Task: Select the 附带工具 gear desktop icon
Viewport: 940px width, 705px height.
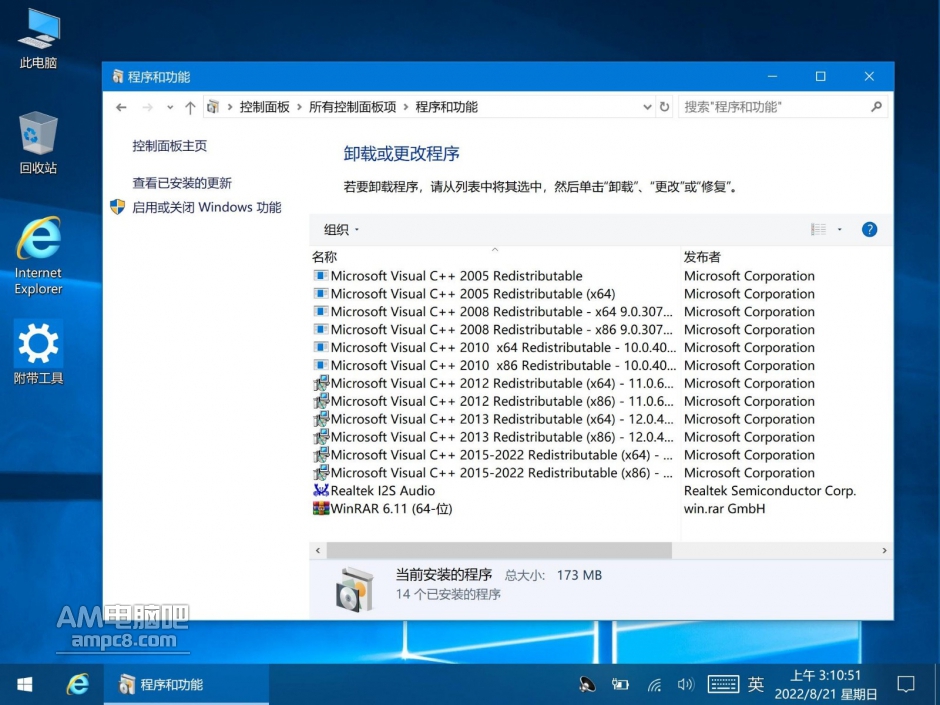Action: click(38, 352)
